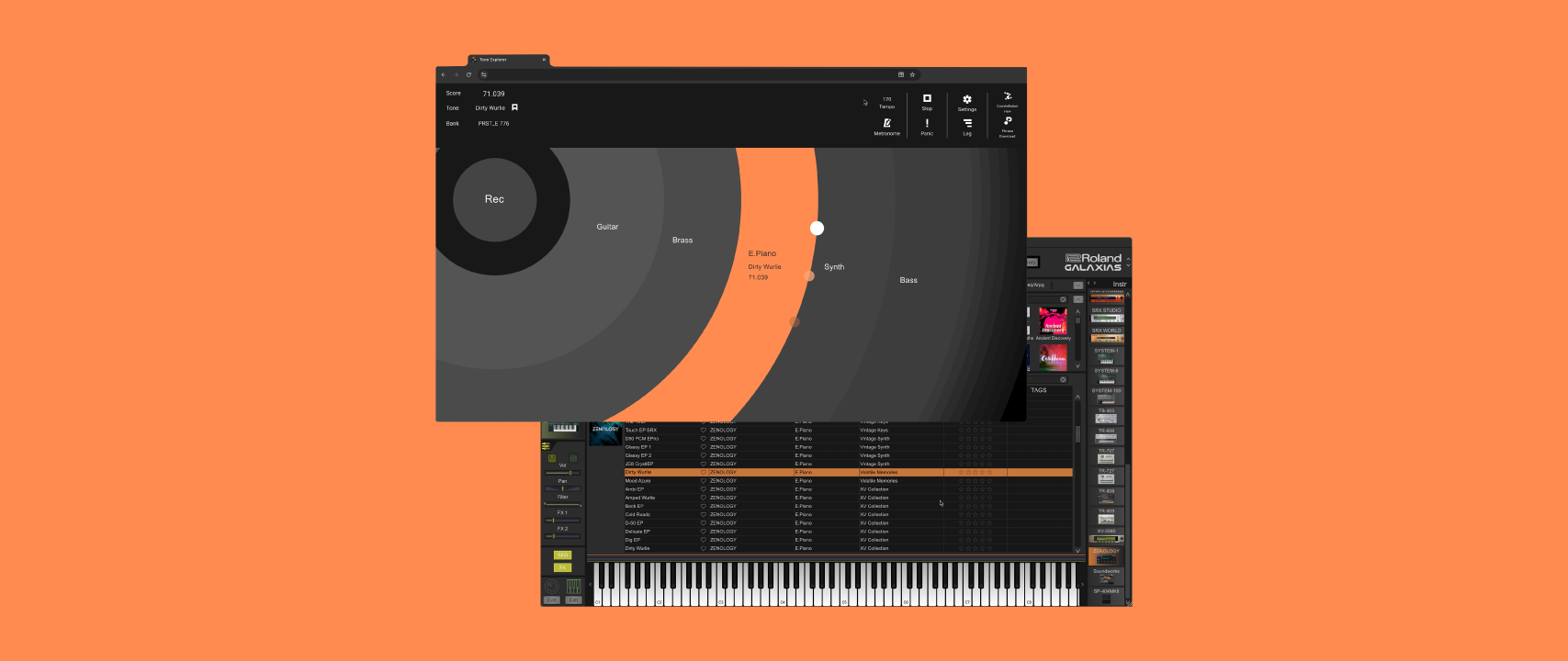Screen dimensions: 1568x661
Task: Select the SYSTEM-8 instrument
Action: coord(1106,375)
